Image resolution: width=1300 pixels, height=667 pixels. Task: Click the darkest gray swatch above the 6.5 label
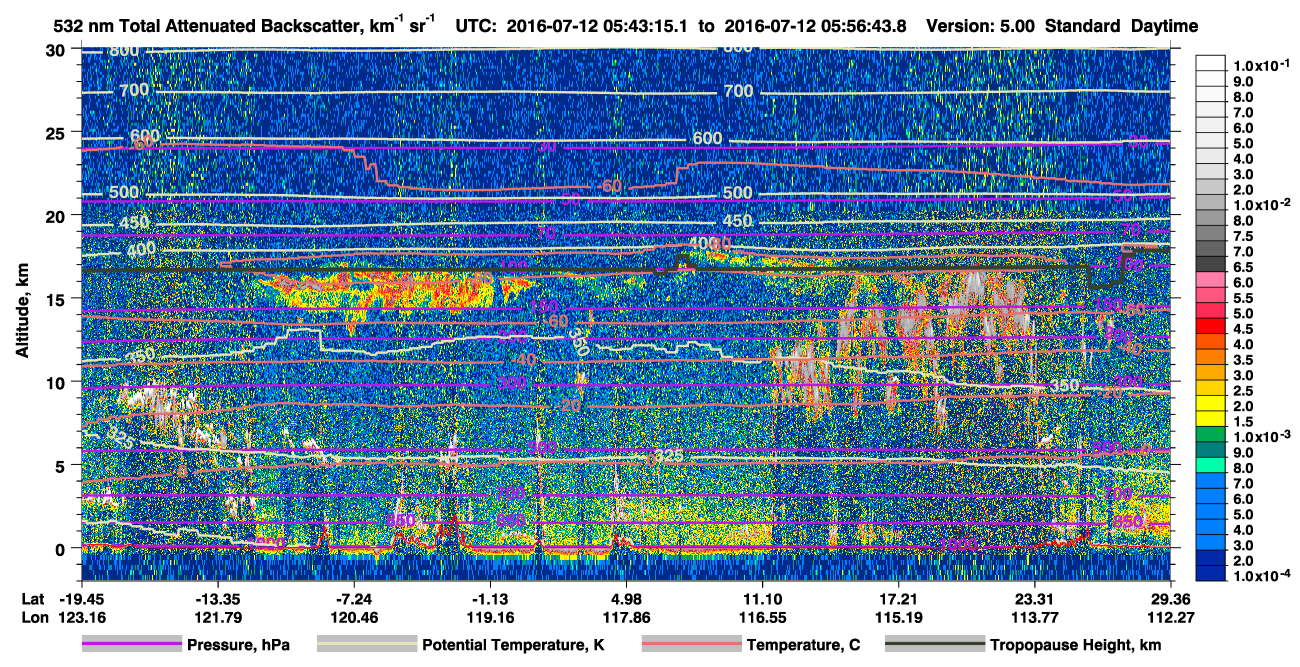point(1211,262)
